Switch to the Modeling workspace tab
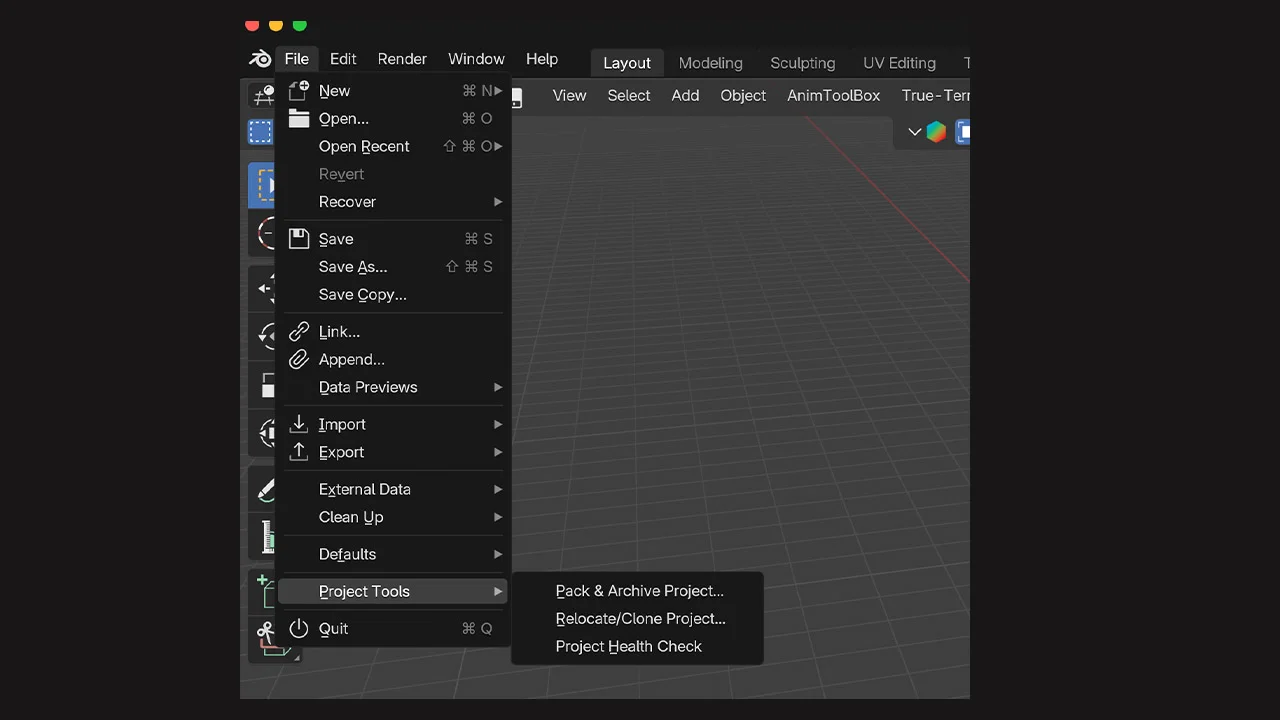 click(x=710, y=62)
